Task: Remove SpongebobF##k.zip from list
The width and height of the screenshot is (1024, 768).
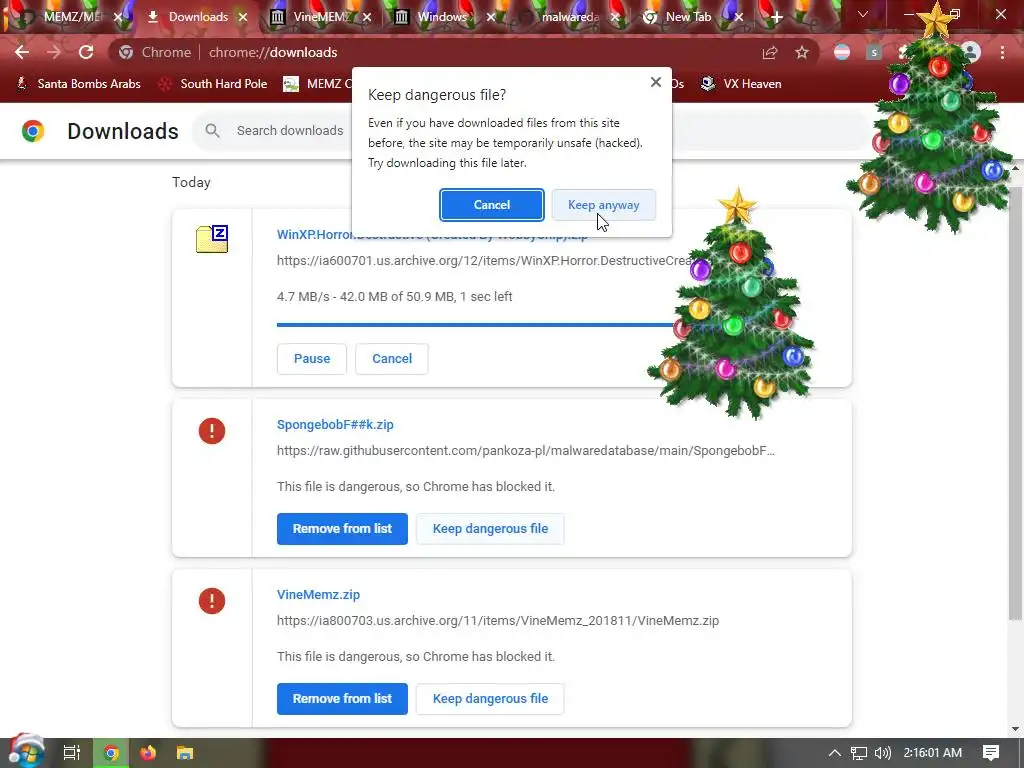Action: click(342, 529)
